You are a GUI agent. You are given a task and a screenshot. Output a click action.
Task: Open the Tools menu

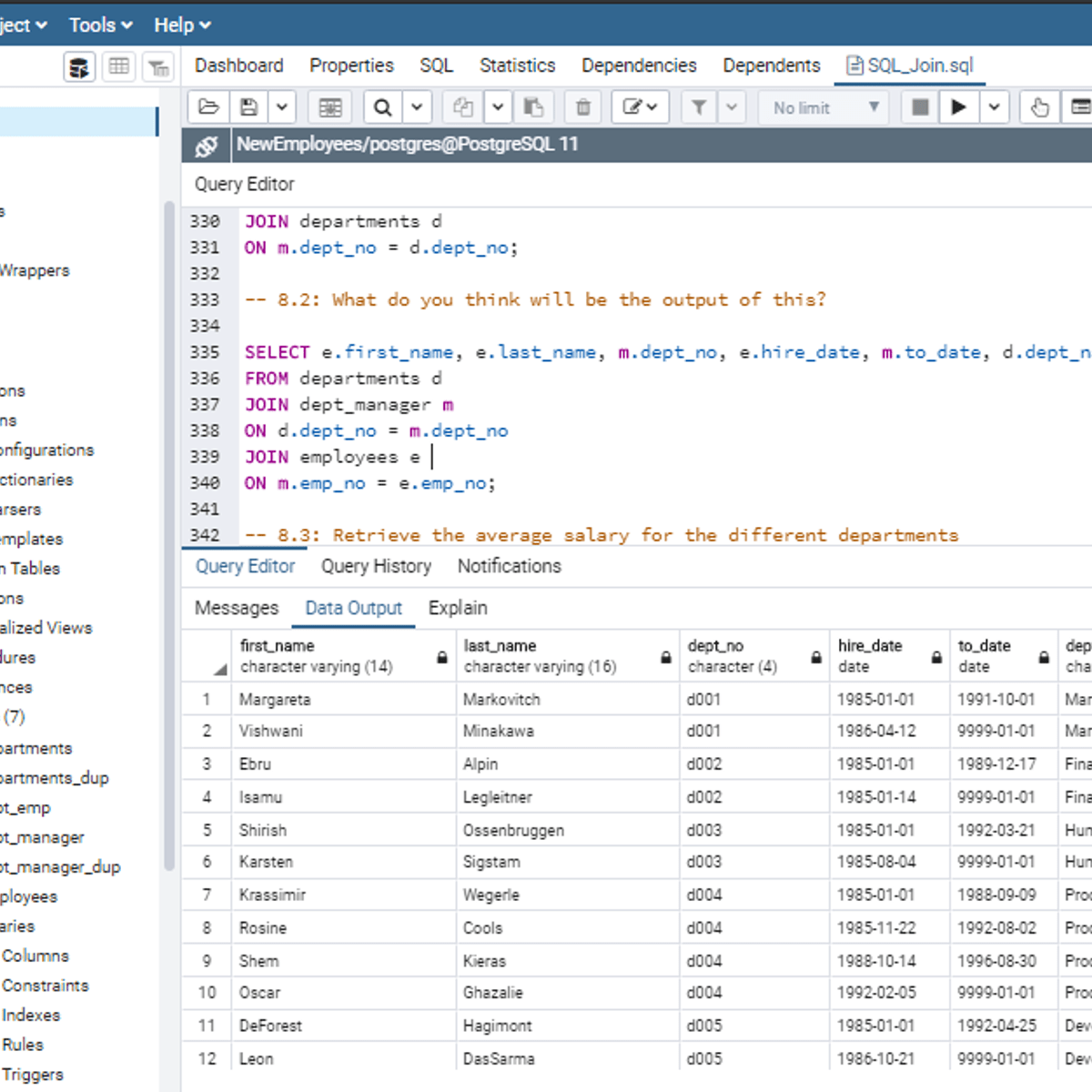93,25
